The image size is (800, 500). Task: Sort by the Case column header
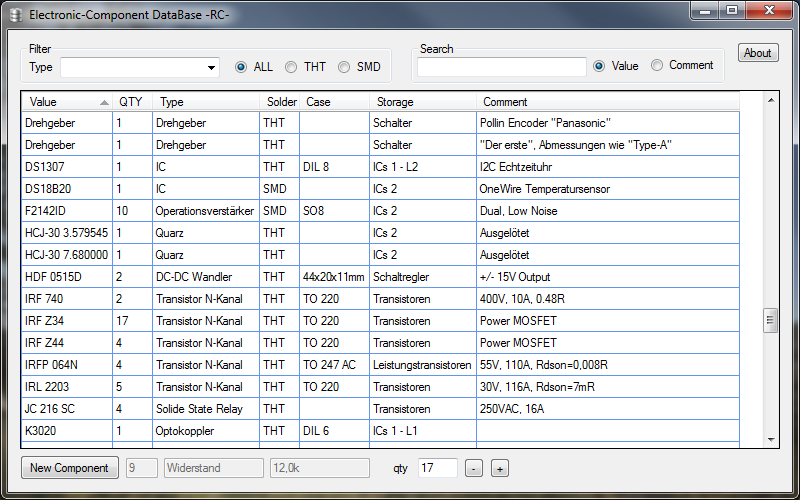click(x=334, y=102)
